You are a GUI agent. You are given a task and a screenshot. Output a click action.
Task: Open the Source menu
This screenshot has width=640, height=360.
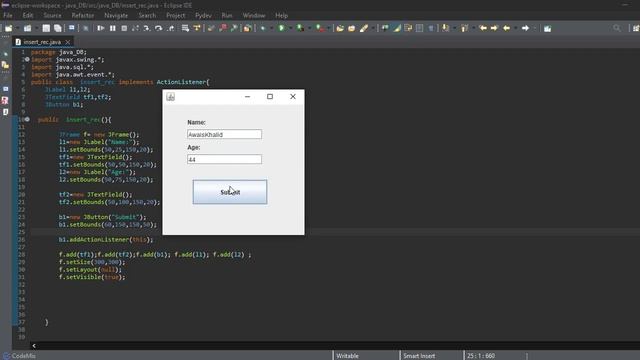[52, 16]
